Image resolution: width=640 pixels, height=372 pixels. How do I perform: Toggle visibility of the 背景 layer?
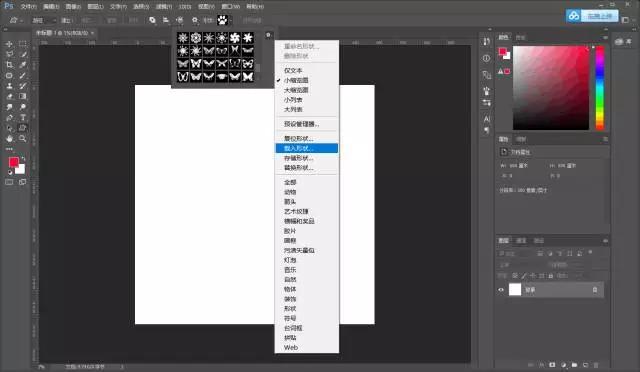[501, 290]
